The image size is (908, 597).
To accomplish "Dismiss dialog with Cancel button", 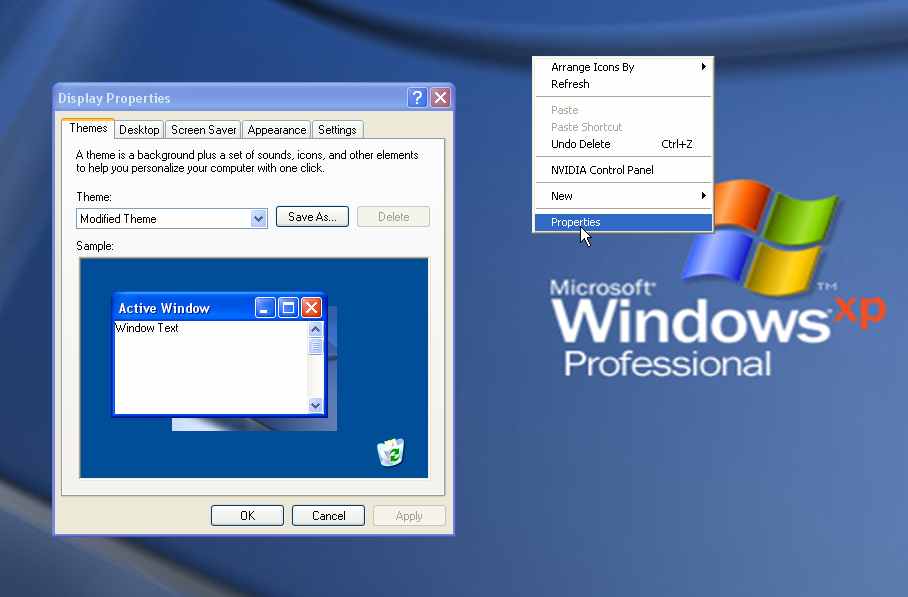I will tap(328, 515).
